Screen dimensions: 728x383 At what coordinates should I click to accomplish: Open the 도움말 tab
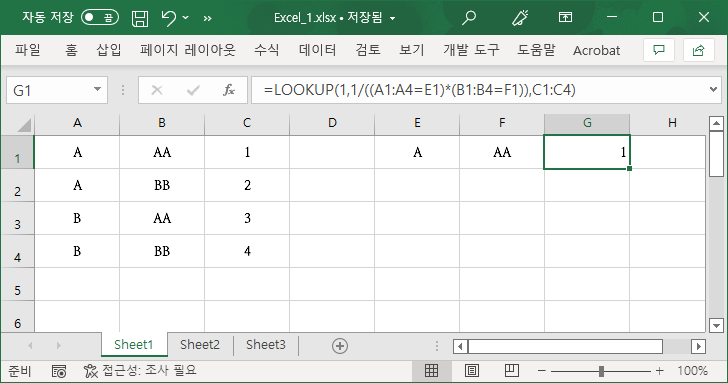[536, 50]
